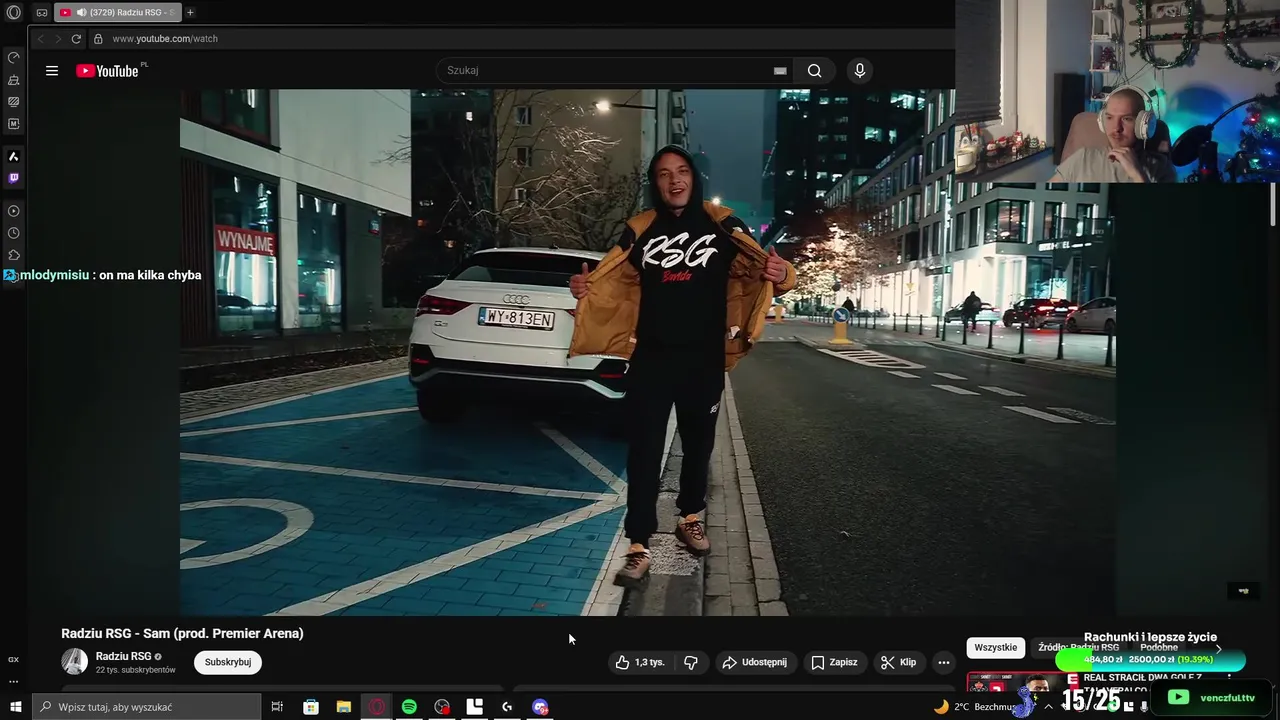This screenshot has width=1280, height=720.
Task: Open GX Cleaner in the sidebar
Action: click(x=14, y=80)
